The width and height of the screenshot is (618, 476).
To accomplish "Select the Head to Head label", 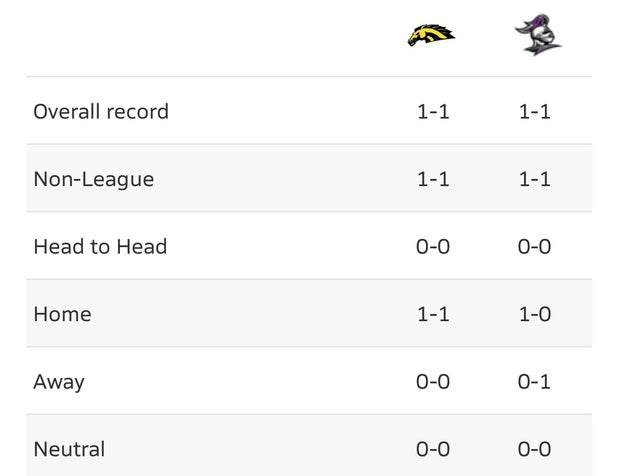I will point(100,247).
